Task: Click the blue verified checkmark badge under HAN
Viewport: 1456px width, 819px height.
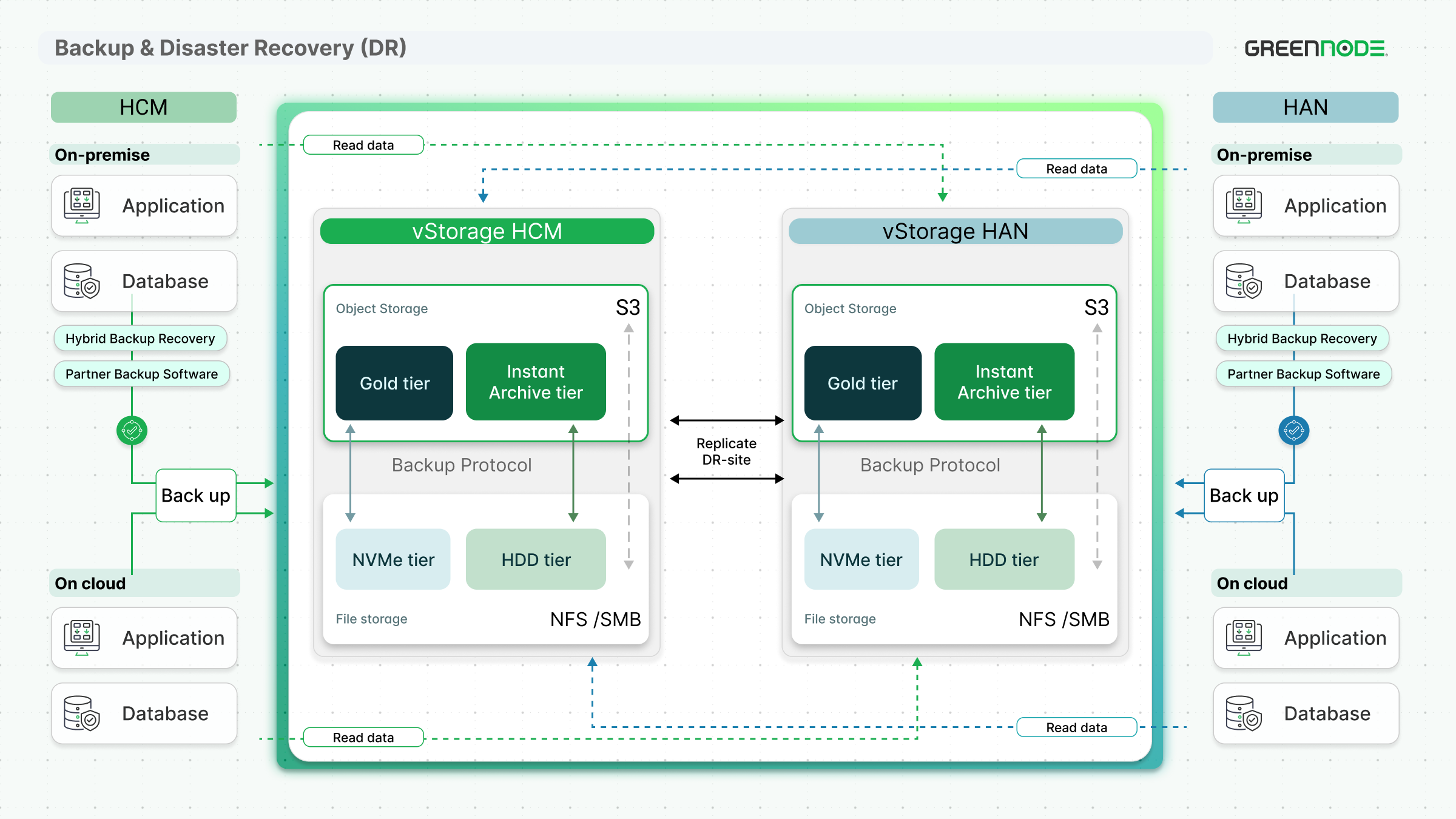Action: 1293,431
